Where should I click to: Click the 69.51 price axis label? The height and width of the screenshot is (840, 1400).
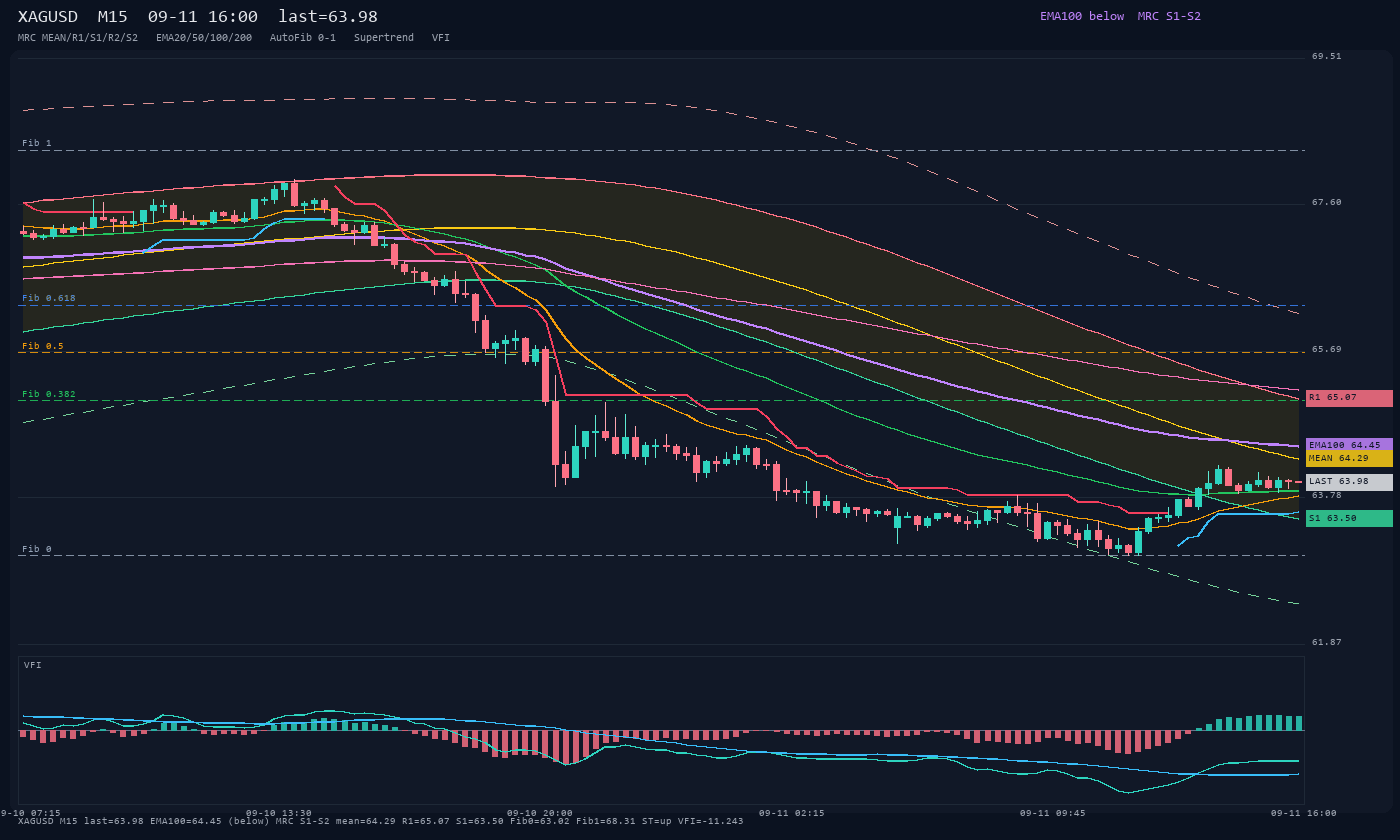point(1327,56)
